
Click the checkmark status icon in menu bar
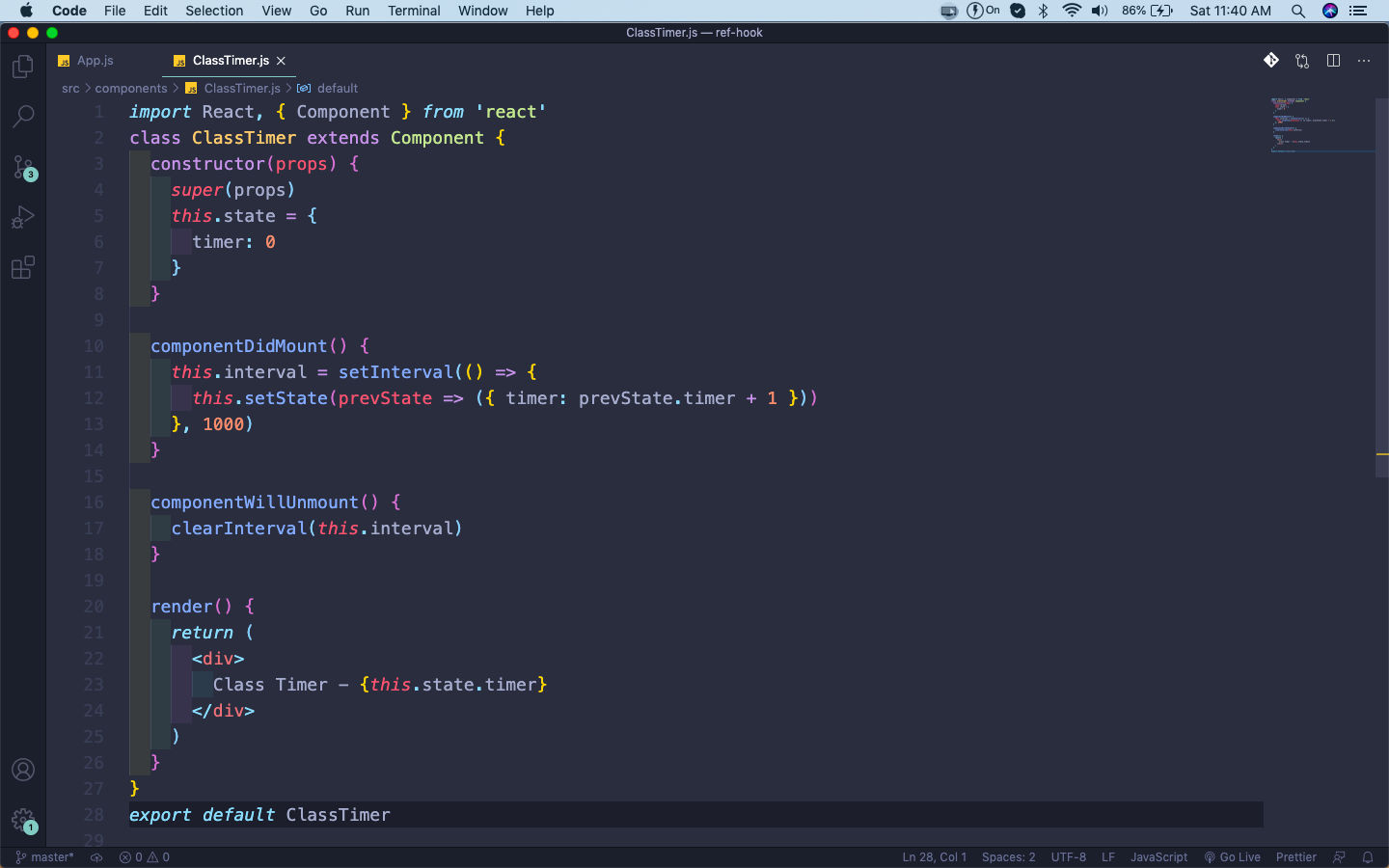coord(1018,11)
